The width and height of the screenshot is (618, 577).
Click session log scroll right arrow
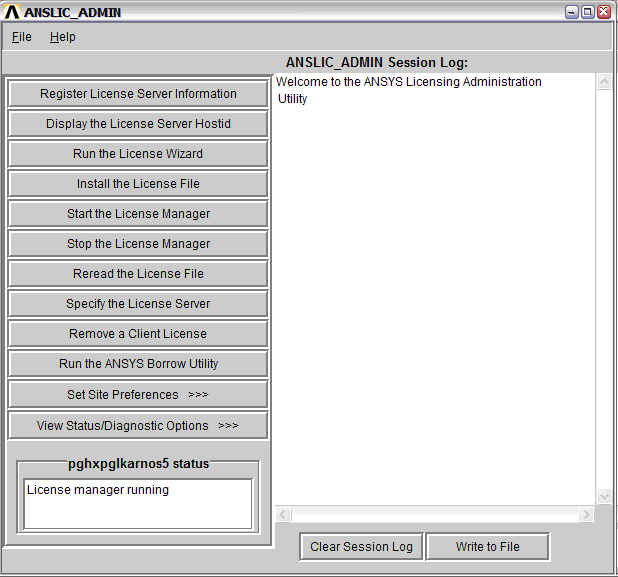tap(586, 514)
